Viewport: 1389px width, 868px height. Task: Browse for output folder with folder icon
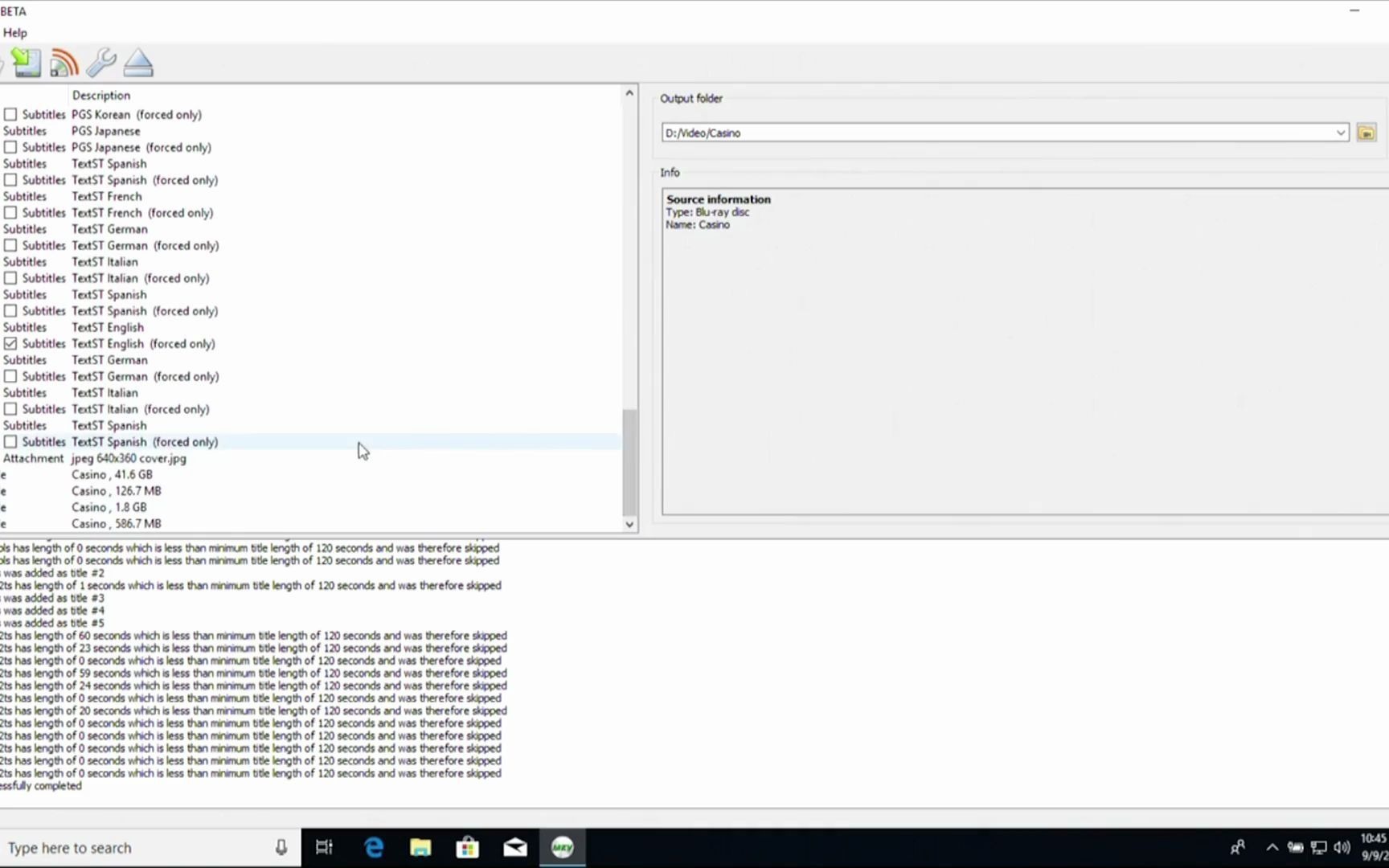pos(1366,133)
